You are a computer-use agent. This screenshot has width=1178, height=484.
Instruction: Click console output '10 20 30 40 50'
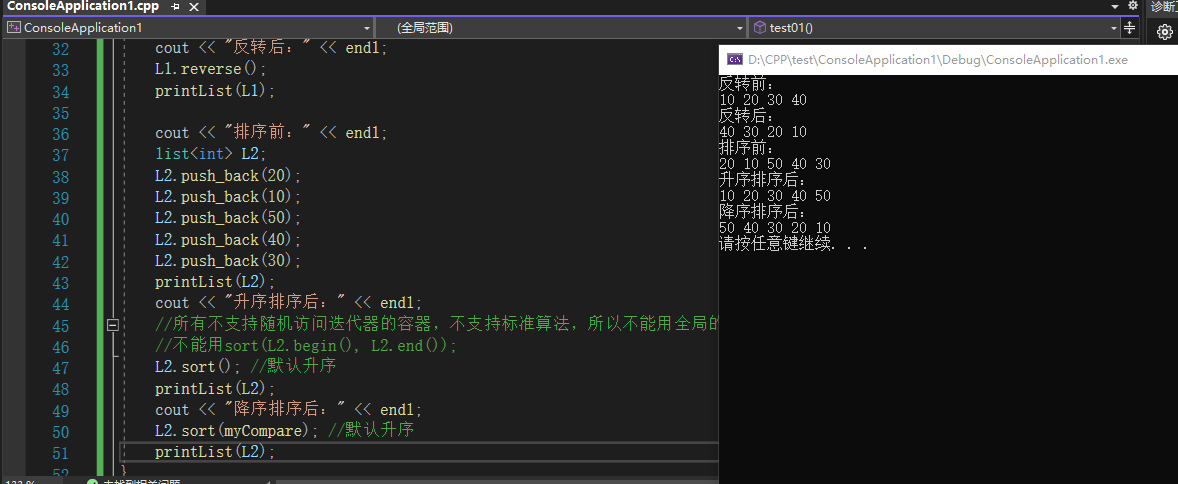[x=775, y=196]
